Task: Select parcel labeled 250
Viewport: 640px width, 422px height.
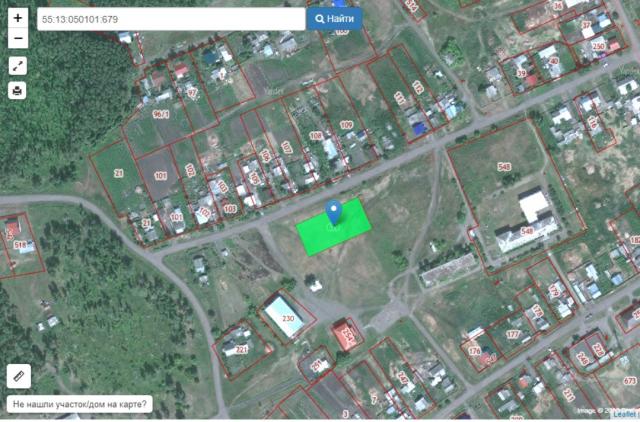Action: coord(598,46)
